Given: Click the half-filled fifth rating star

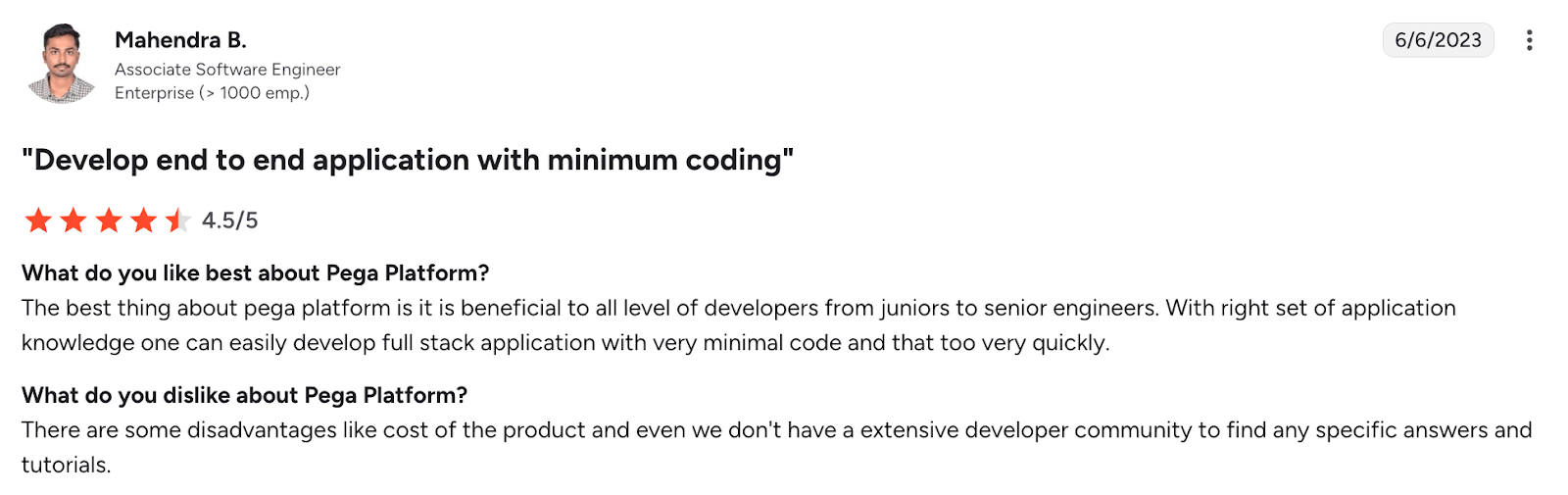Looking at the screenshot, I should [x=177, y=221].
